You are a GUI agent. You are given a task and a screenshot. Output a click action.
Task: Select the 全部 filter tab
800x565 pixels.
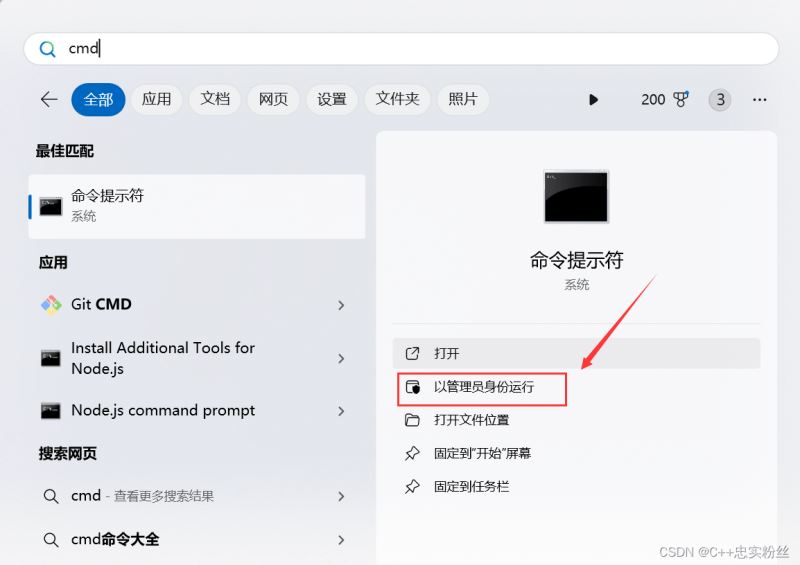click(x=98, y=99)
